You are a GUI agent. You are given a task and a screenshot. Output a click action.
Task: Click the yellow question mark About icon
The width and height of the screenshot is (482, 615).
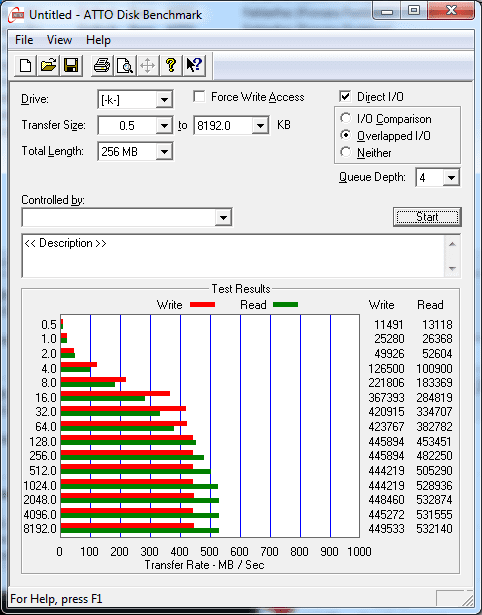[171, 66]
